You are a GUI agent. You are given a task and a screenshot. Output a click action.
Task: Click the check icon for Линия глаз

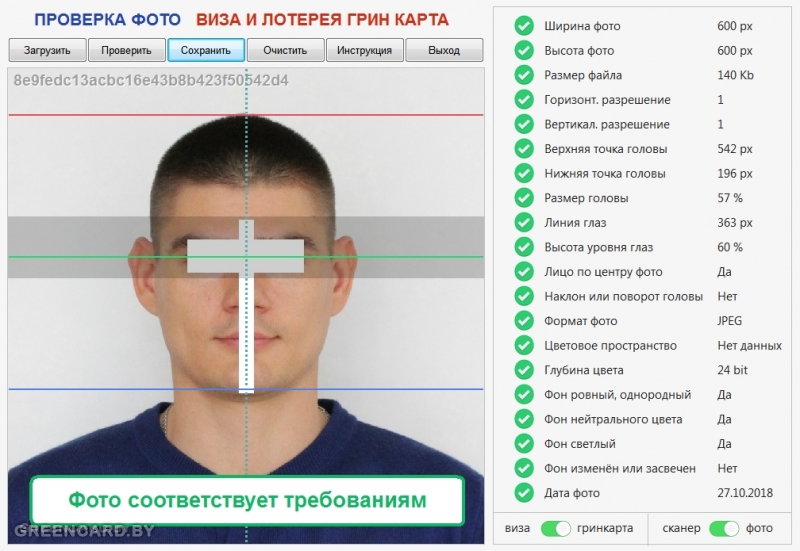click(x=524, y=222)
